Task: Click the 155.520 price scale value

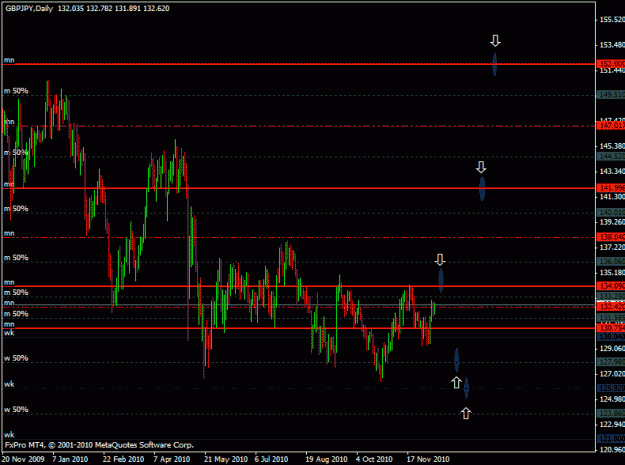Action: tap(612, 20)
